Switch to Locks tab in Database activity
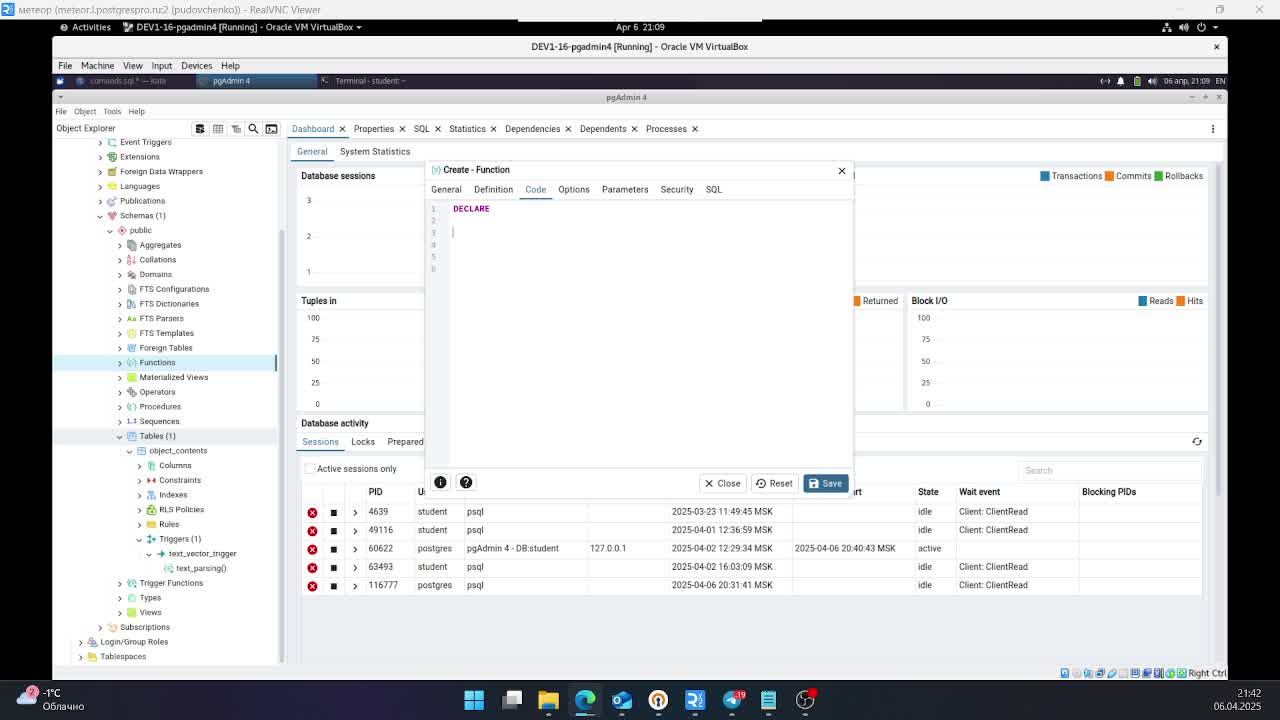 pyautogui.click(x=363, y=442)
